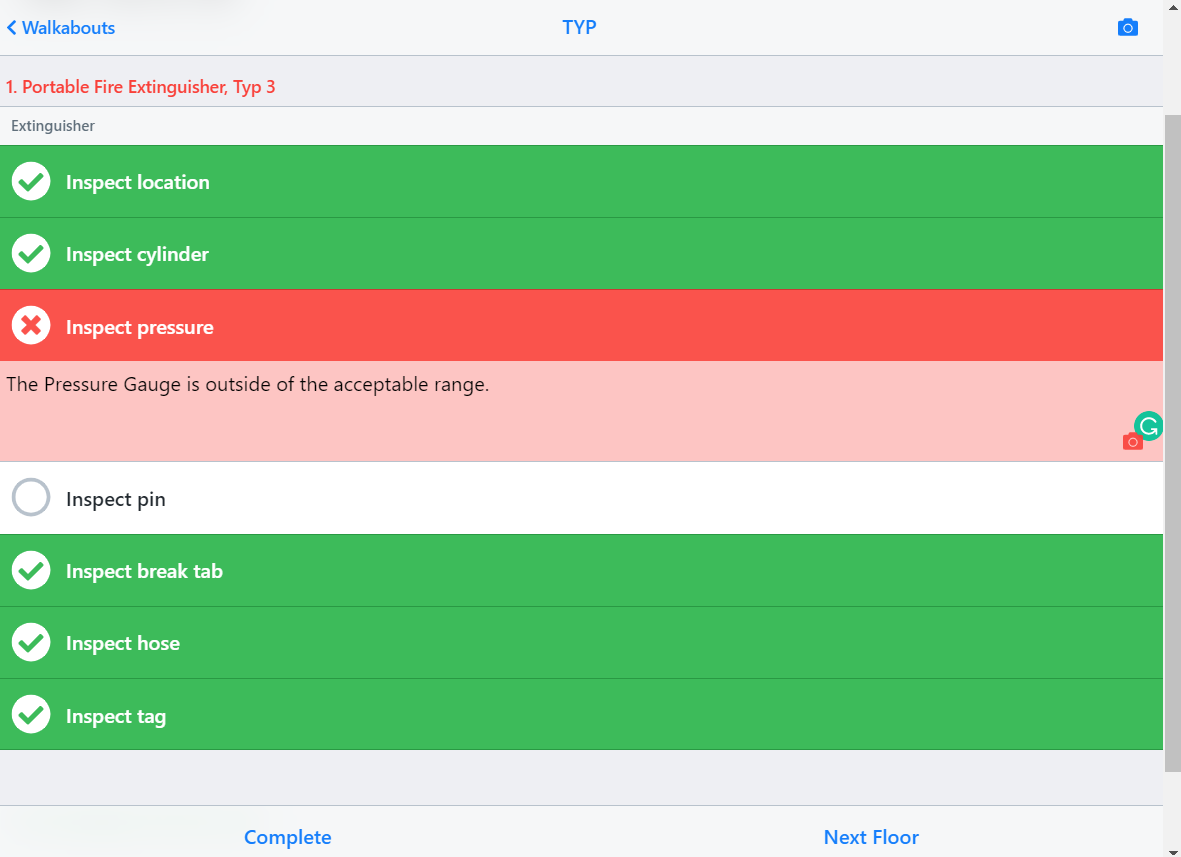Click the checkmark icon on Inspect location
This screenshot has width=1181, height=857.
pos(31,181)
